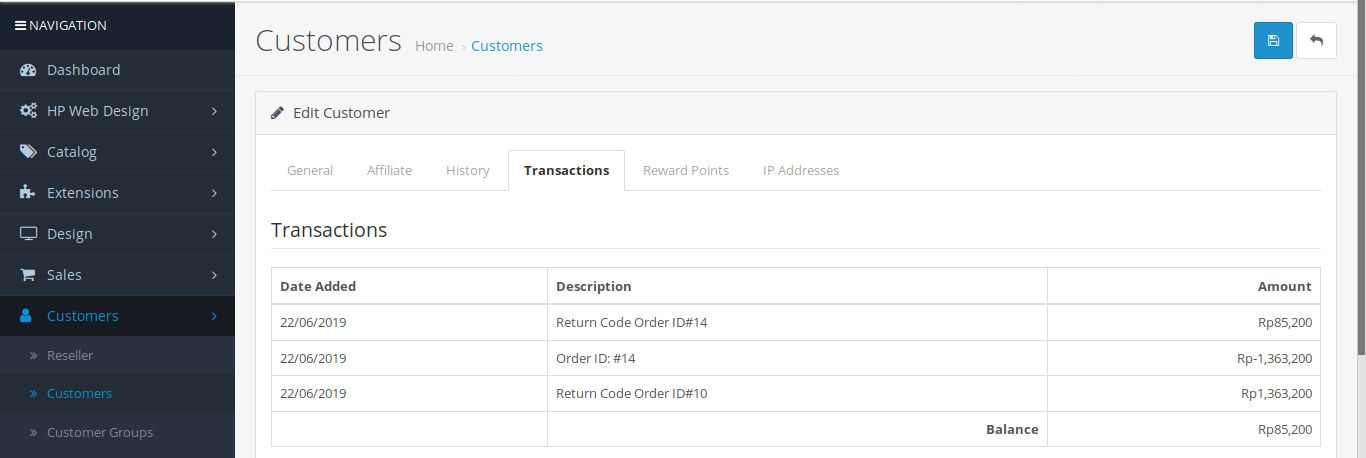Viewport: 1366px width, 458px height.
Task: Click the Extensions puzzle piece icon
Action: 29,193
